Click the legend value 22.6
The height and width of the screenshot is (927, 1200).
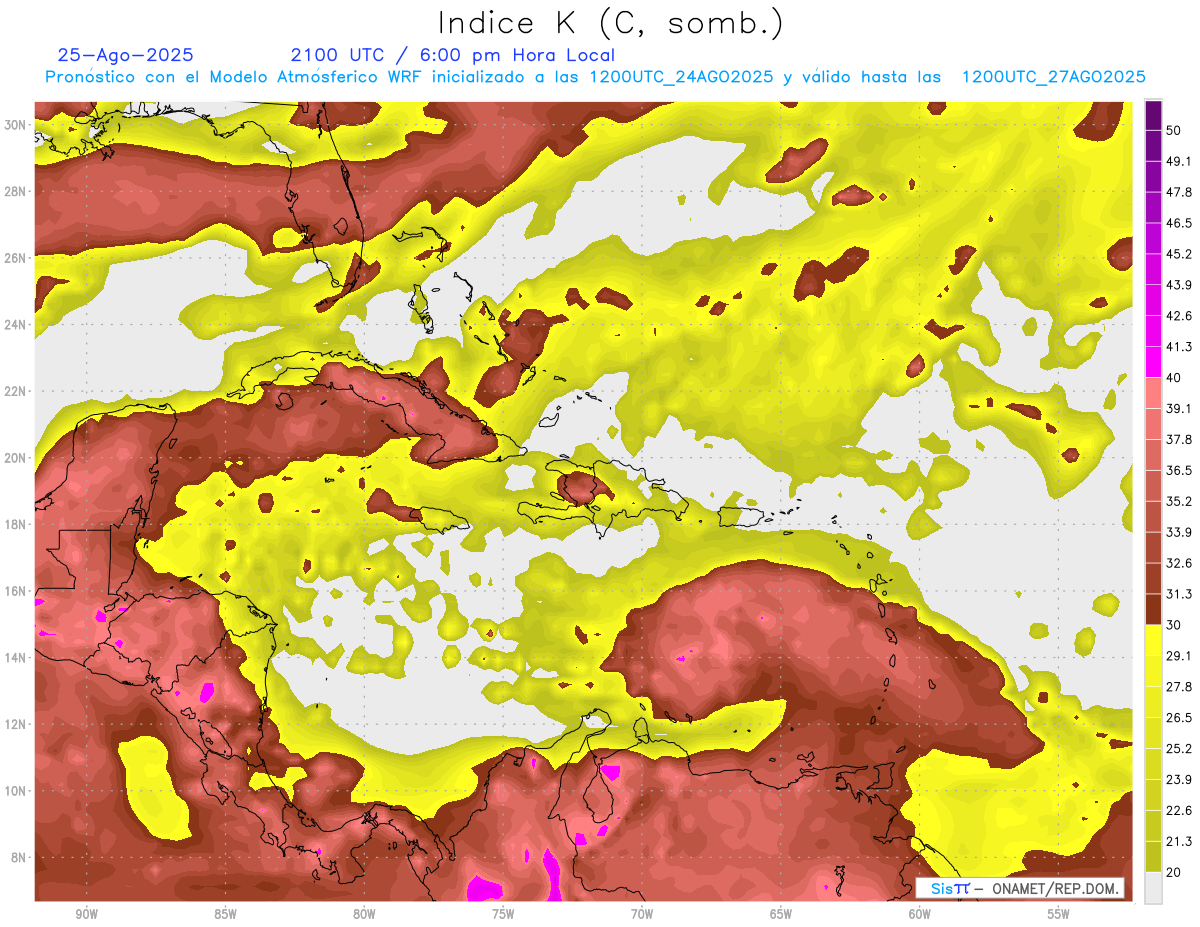point(1179,811)
